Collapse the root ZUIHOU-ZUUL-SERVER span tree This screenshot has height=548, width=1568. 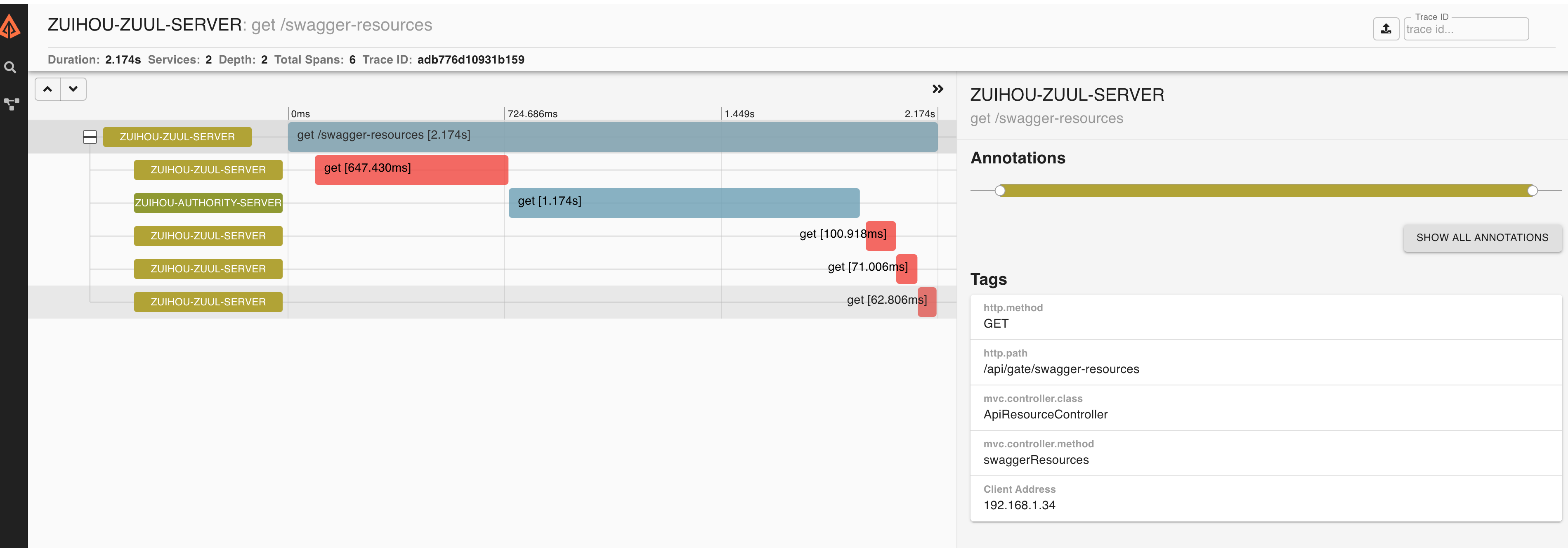[x=90, y=137]
